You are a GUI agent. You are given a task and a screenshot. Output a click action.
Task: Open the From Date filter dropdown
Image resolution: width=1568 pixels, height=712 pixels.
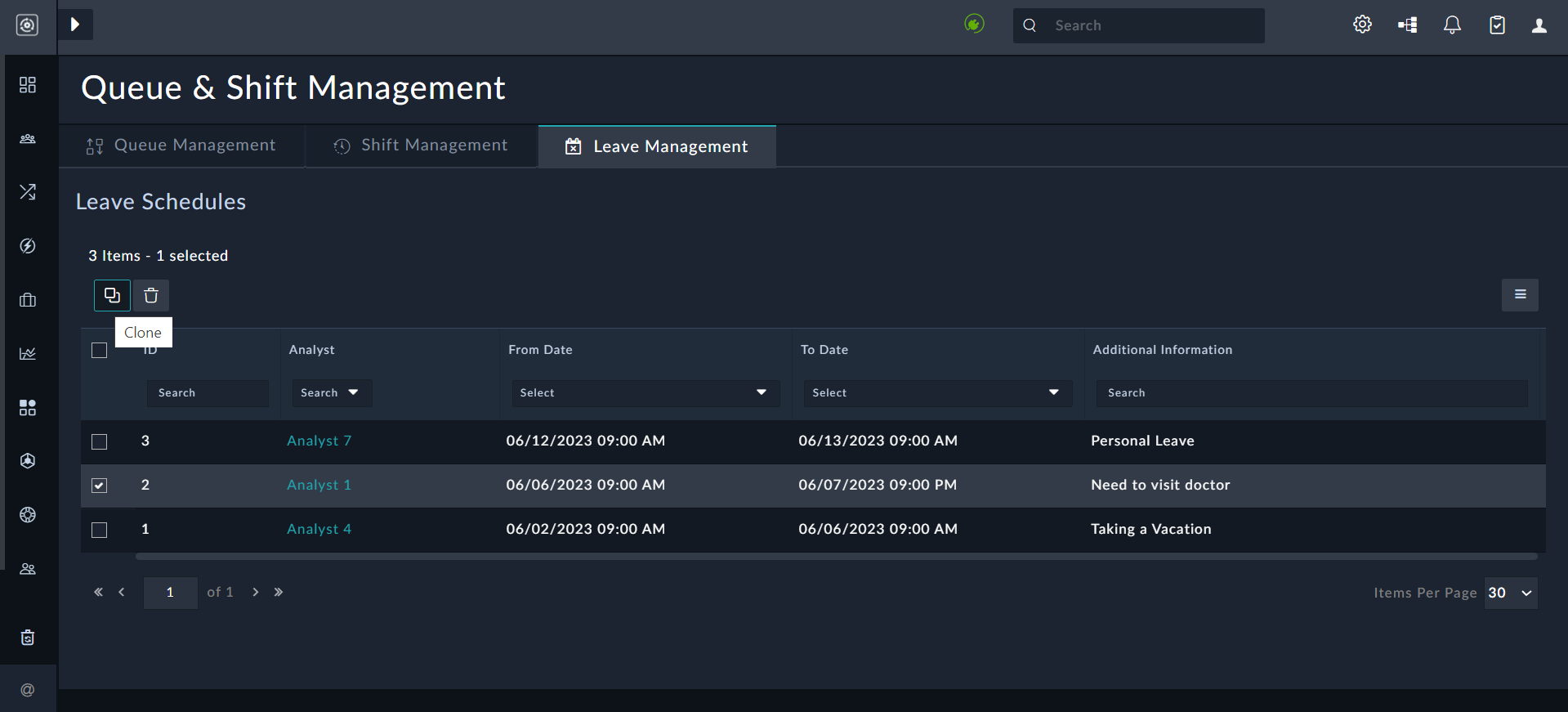pyautogui.click(x=645, y=393)
